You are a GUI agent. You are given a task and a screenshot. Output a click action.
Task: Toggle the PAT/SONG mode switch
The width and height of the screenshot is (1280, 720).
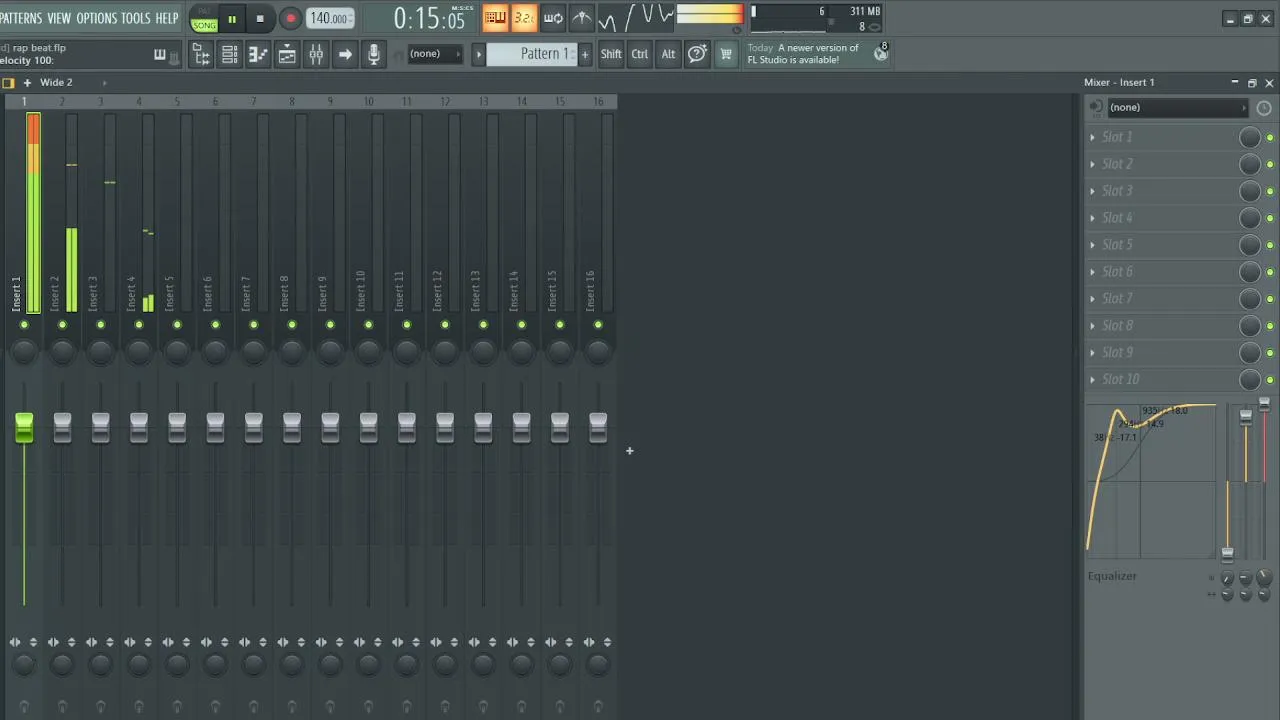(204, 19)
